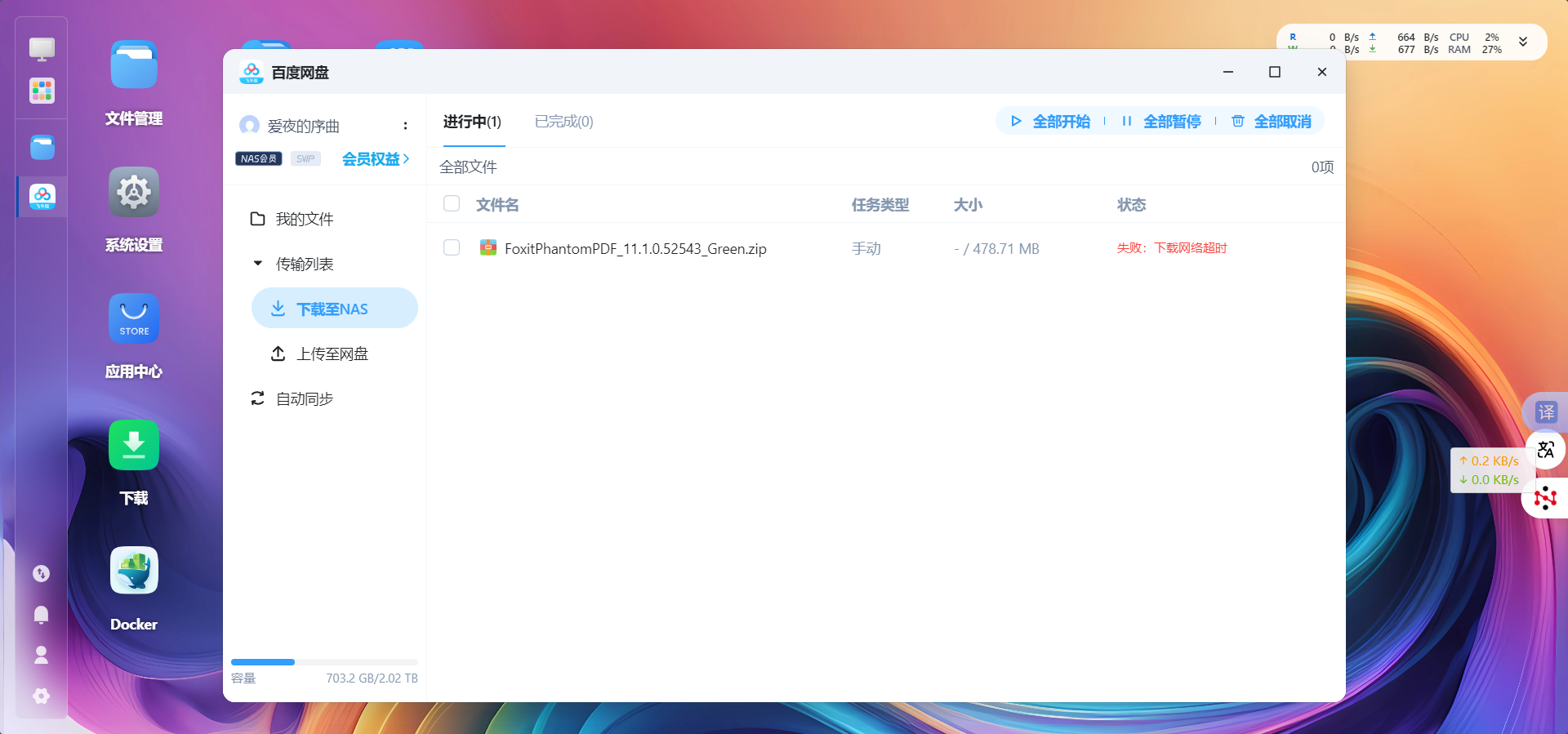
Task: Open the account three-dot menu
Action: [x=405, y=126]
